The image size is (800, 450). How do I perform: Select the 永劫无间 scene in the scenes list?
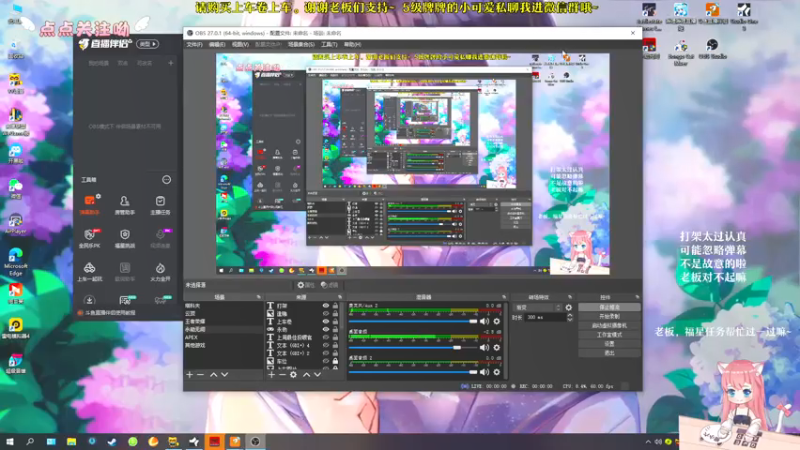[x=223, y=330]
